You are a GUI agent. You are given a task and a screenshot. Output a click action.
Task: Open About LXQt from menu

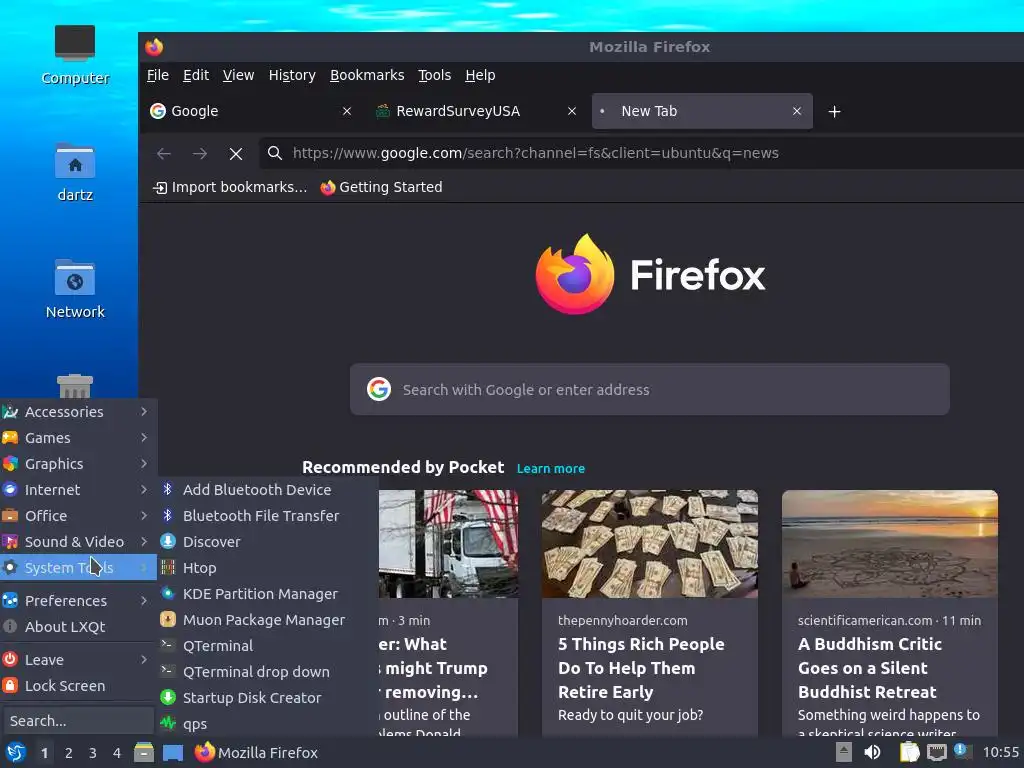coord(78,626)
